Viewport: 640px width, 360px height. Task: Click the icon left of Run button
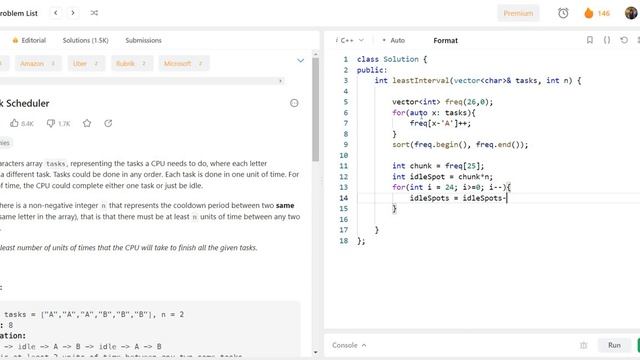584,345
